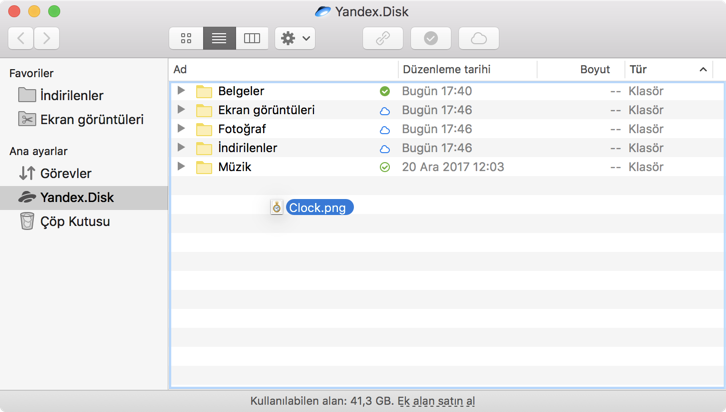This screenshot has width=726, height=412.
Task: Expand the Belgeler folder triangle
Action: (x=181, y=91)
